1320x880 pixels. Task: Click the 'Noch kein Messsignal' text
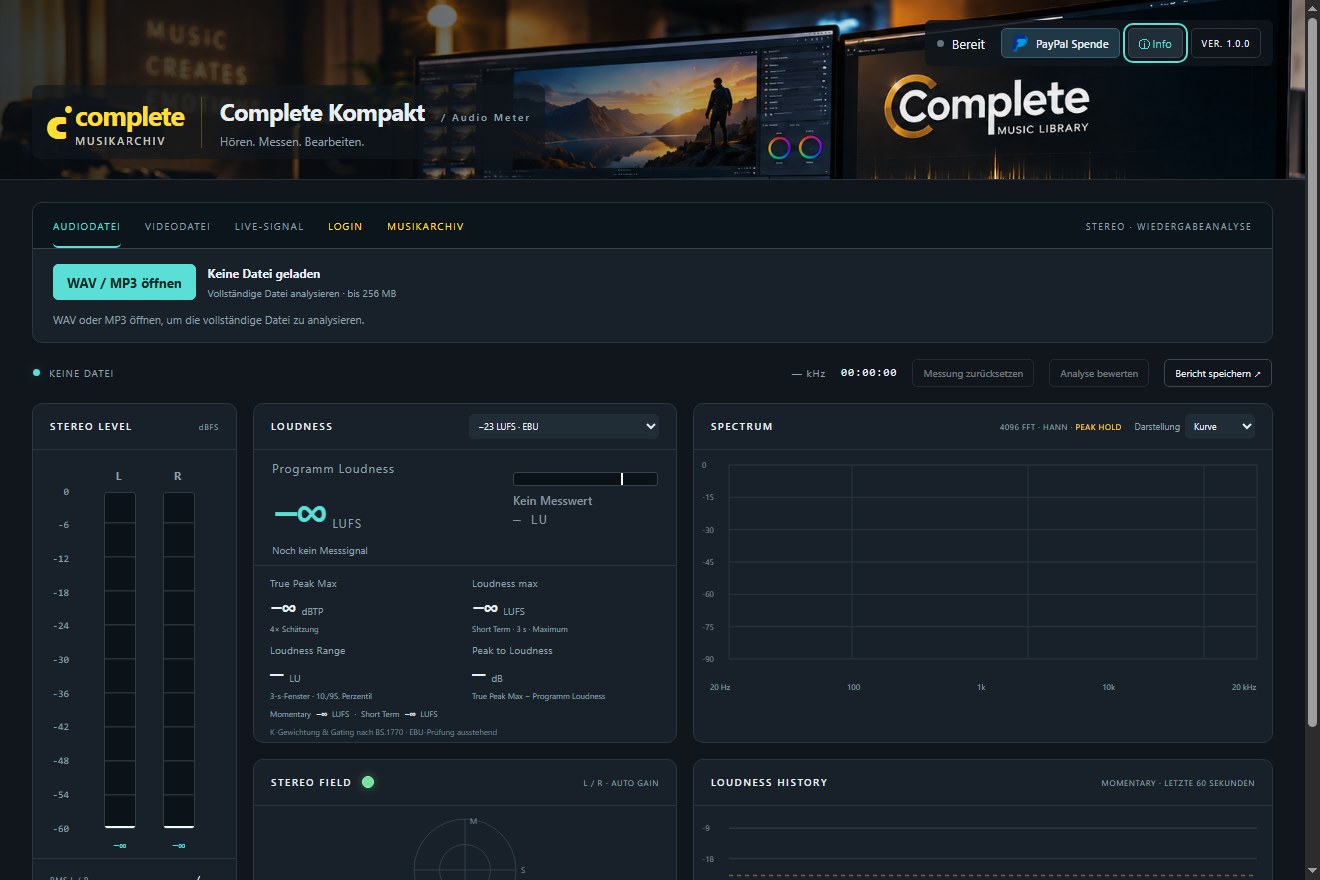click(320, 551)
